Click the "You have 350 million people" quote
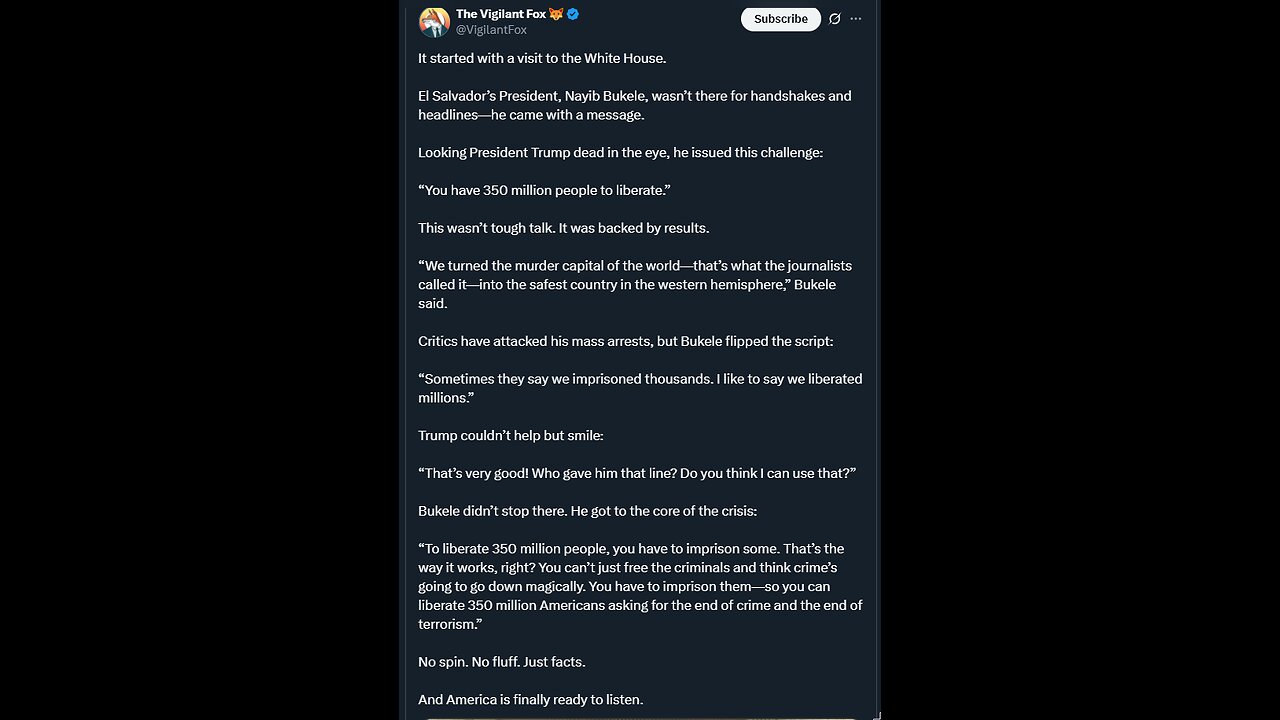The image size is (1280, 720). [544, 190]
